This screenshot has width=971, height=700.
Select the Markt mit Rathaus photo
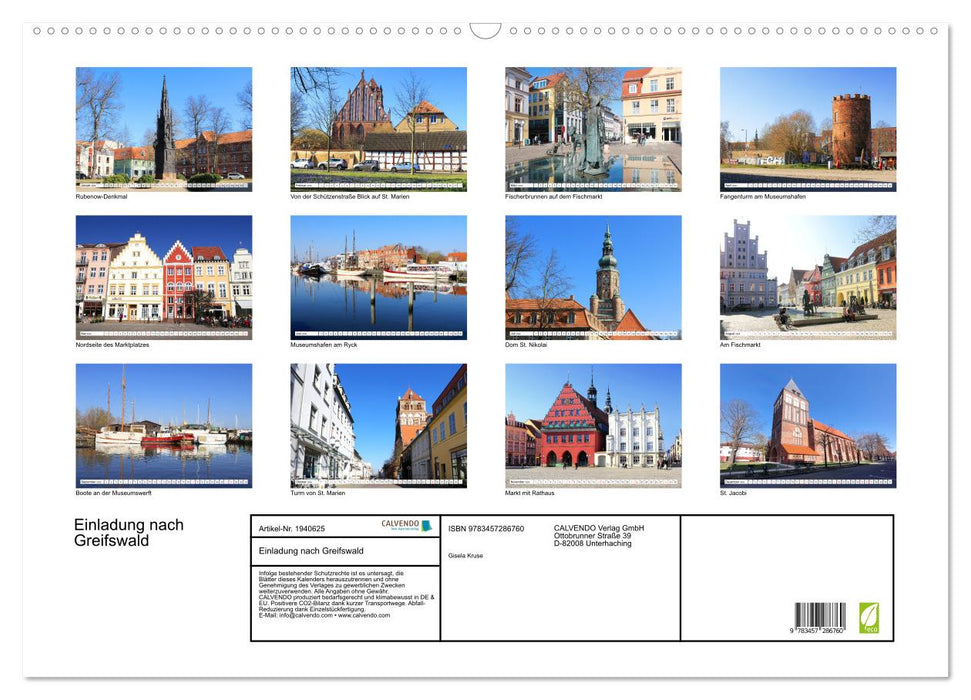click(593, 426)
